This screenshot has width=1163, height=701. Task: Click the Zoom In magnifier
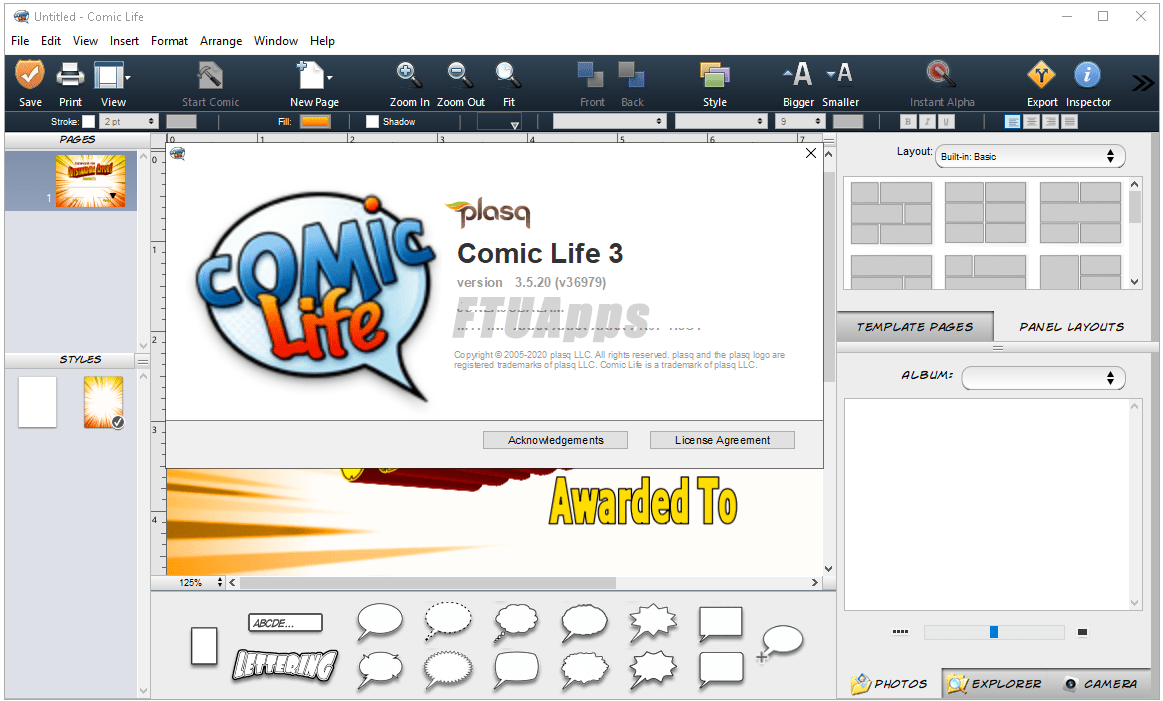(409, 75)
